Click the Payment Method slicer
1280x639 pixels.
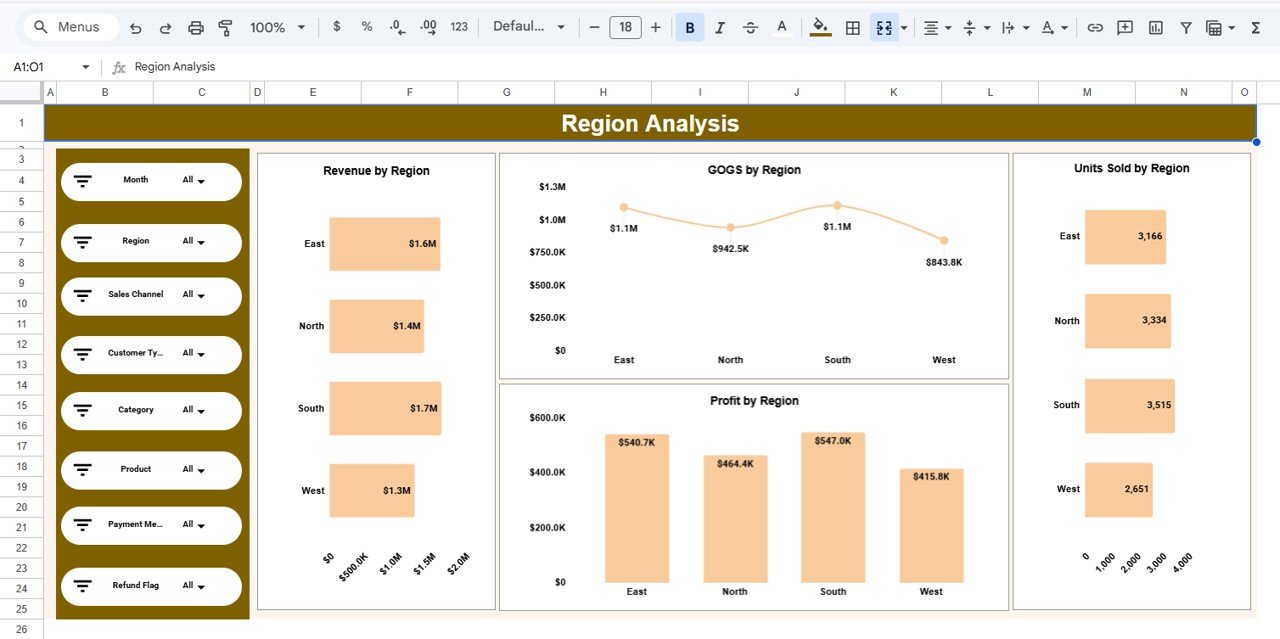(x=150, y=525)
